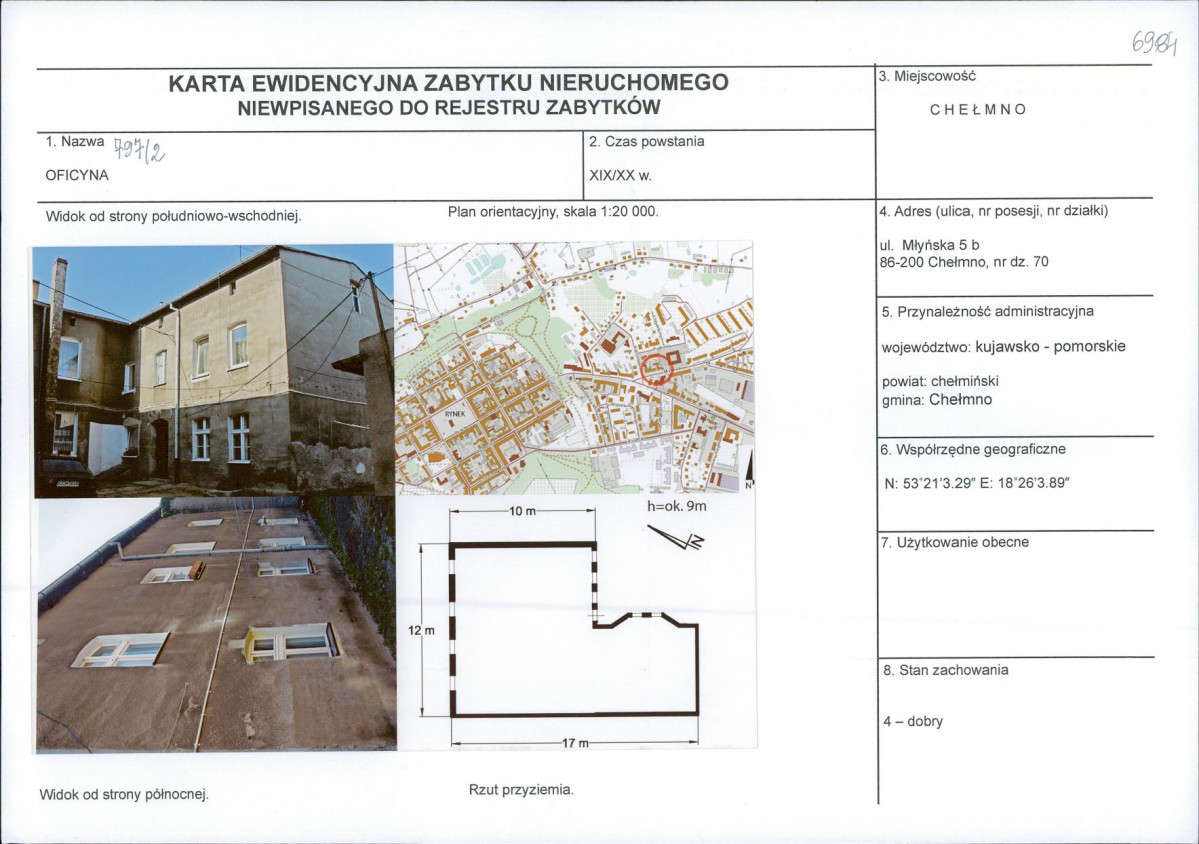Click the red circle on the orientation map
This screenshot has height=844, width=1199.
pos(656,368)
